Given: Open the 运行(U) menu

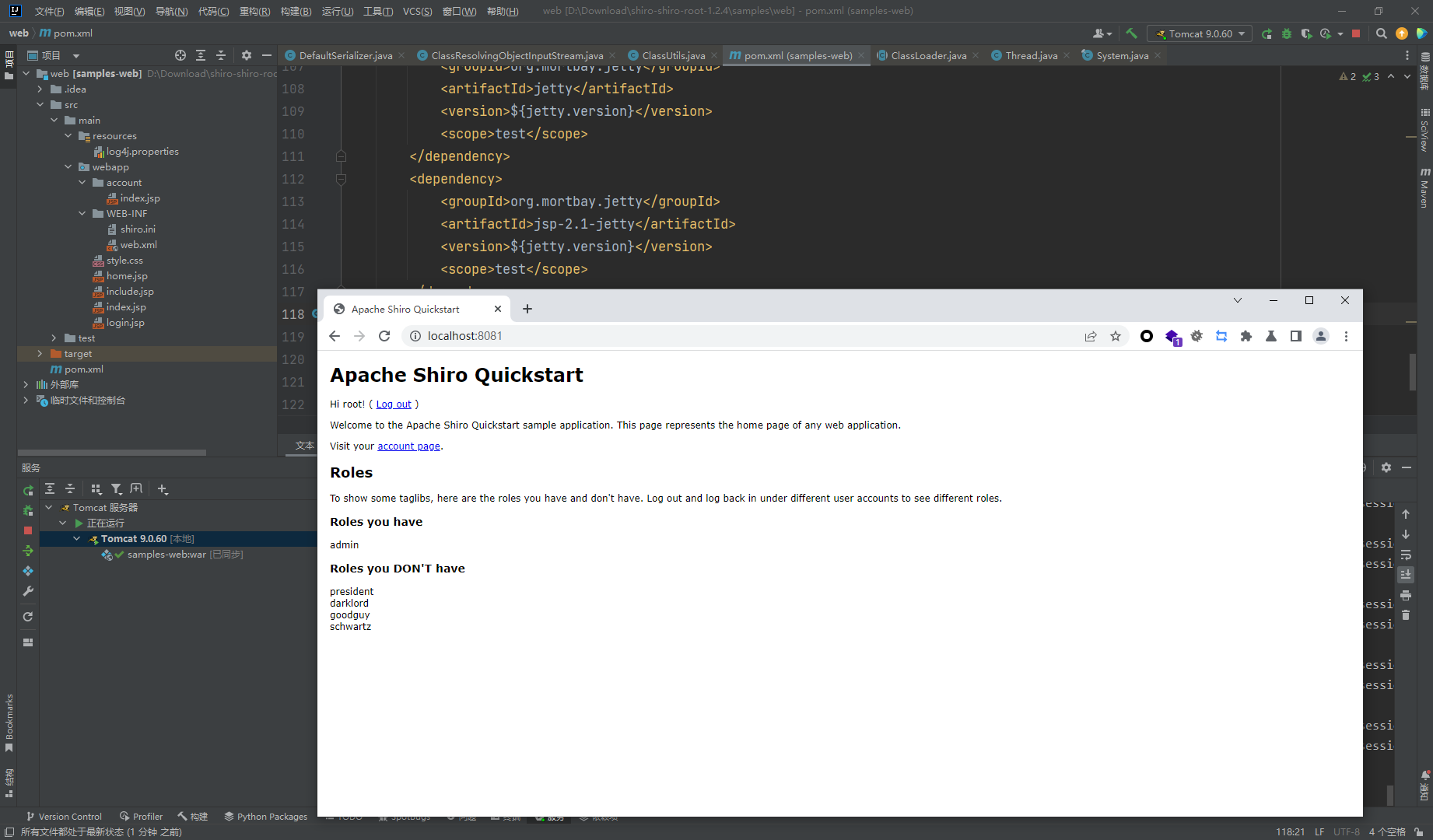Looking at the screenshot, I should click(338, 11).
